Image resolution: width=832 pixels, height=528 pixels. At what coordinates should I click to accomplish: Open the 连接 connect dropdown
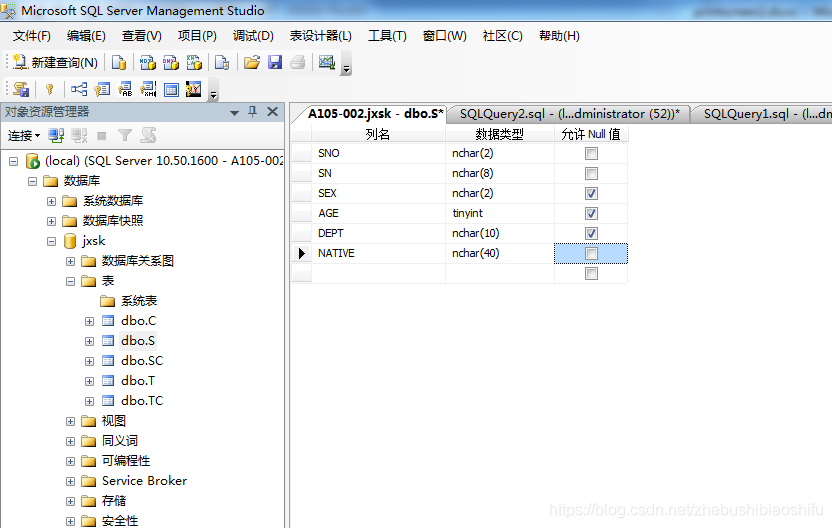[24, 136]
